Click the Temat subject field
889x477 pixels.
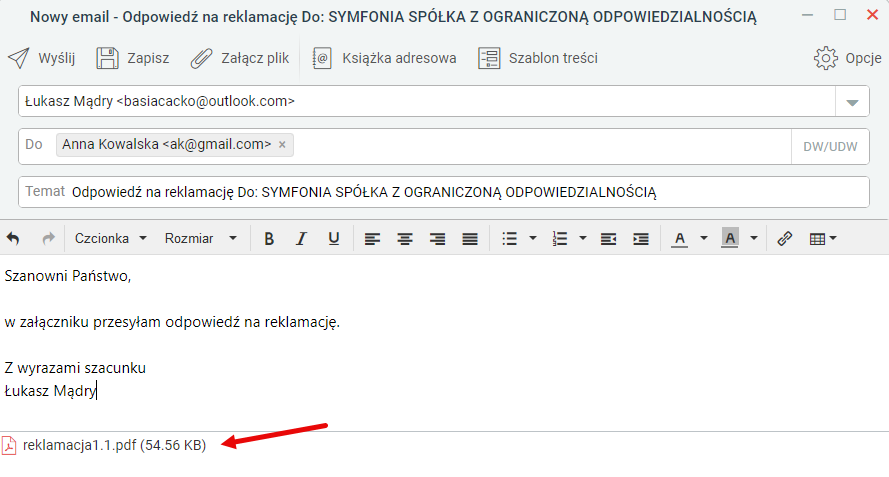pyautogui.click(x=444, y=192)
